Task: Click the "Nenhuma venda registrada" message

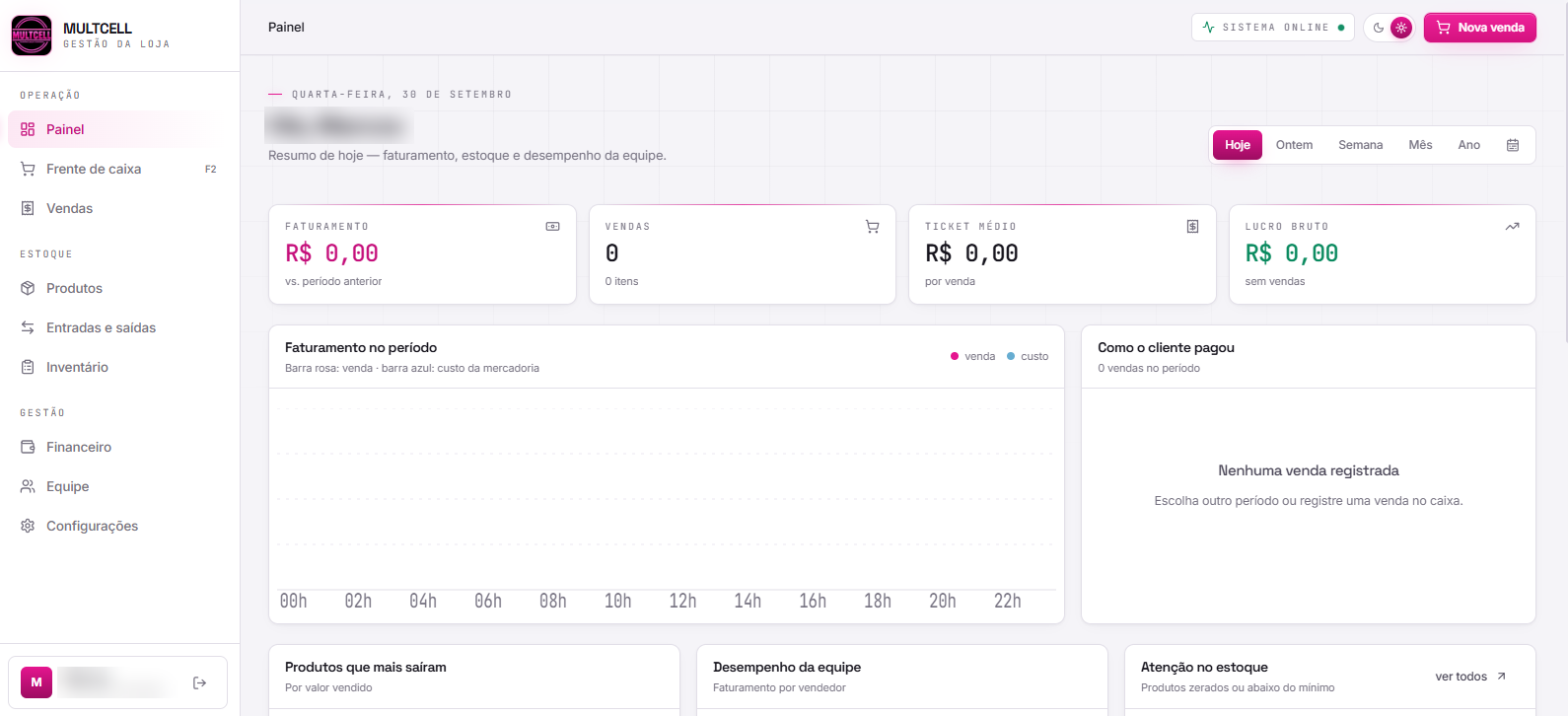Action: [1309, 470]
